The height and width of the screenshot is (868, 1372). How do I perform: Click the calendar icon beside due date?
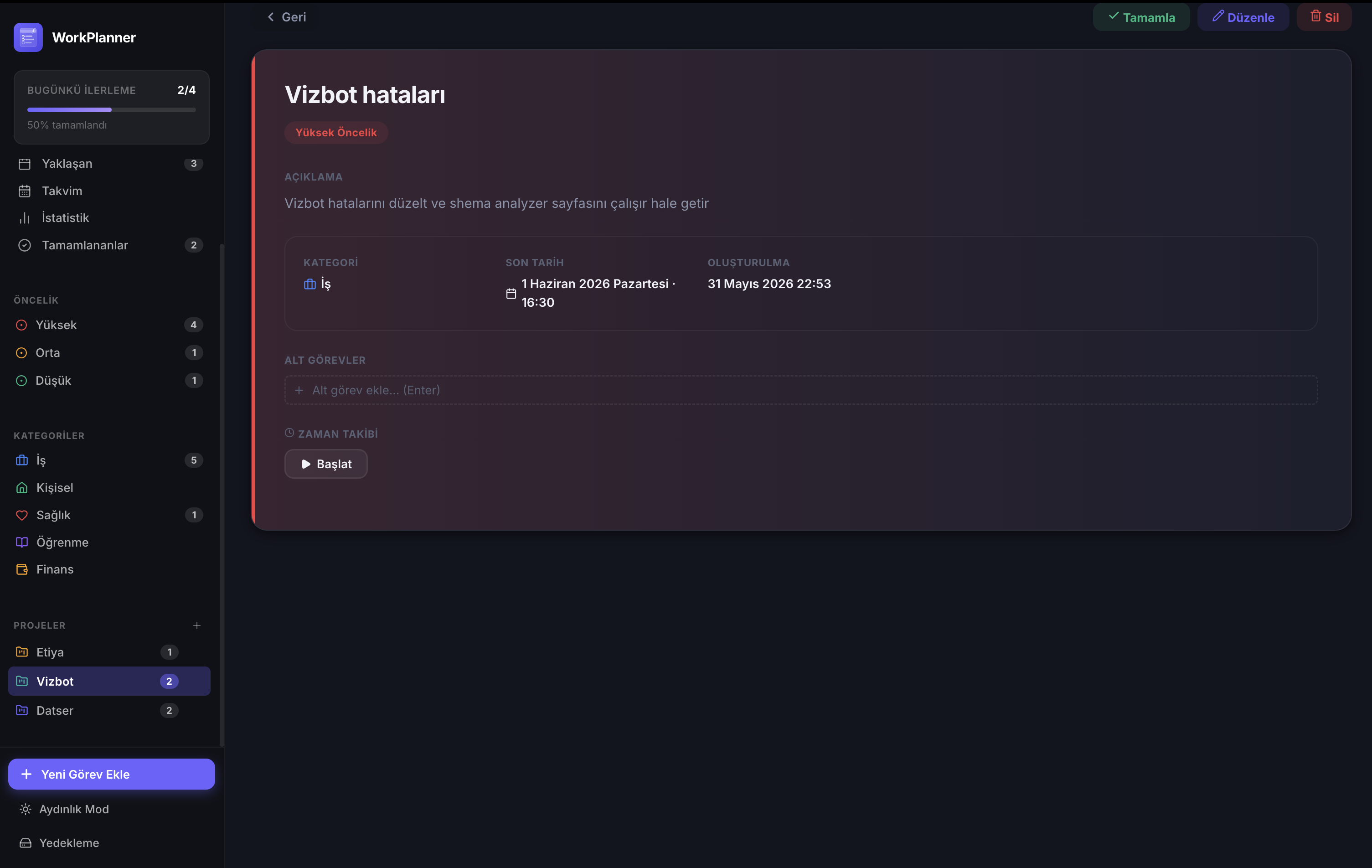(511, 294)
